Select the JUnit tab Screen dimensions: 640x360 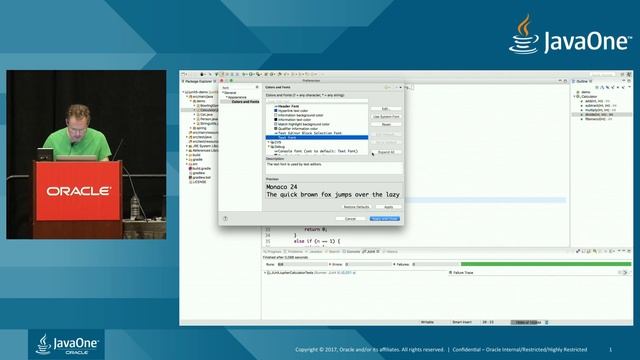click(x=370, y=252)
